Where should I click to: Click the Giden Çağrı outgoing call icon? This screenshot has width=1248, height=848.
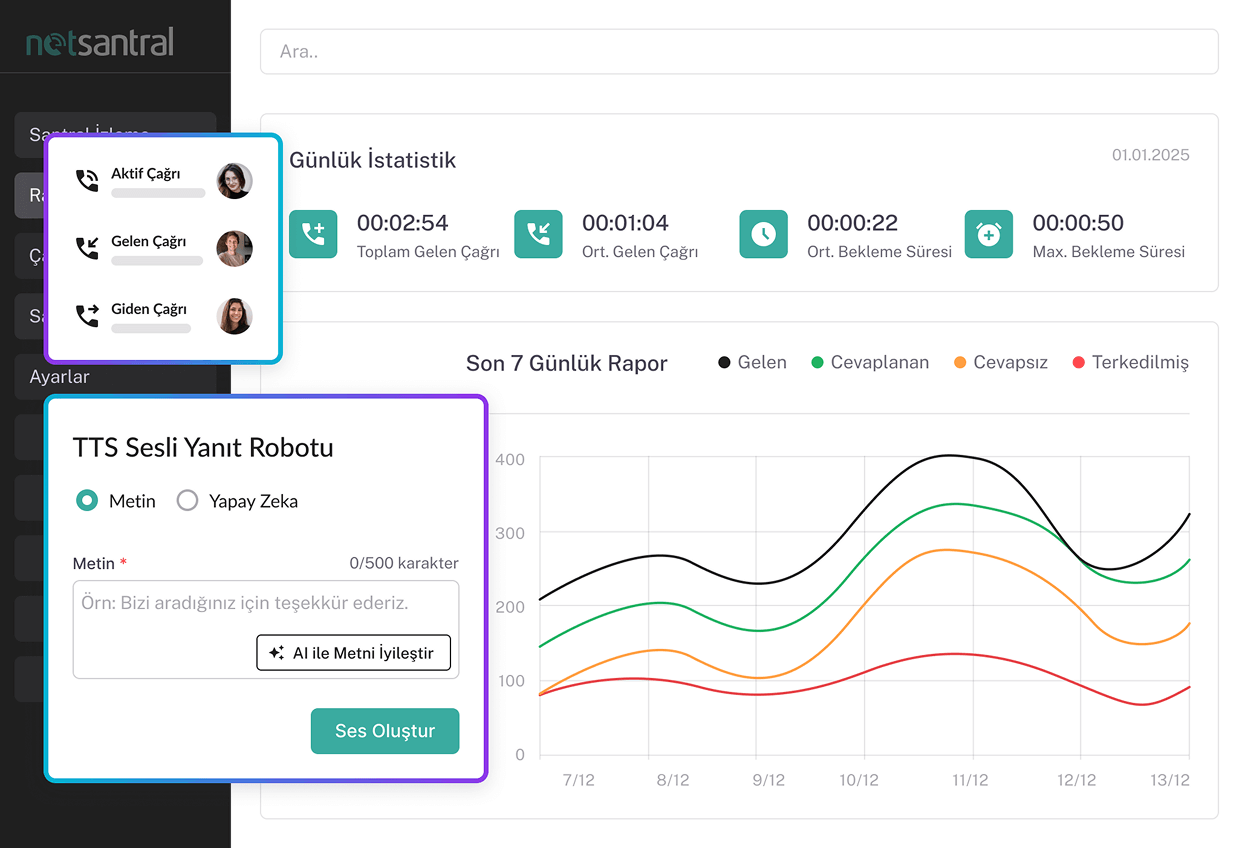tap(88, 316)
